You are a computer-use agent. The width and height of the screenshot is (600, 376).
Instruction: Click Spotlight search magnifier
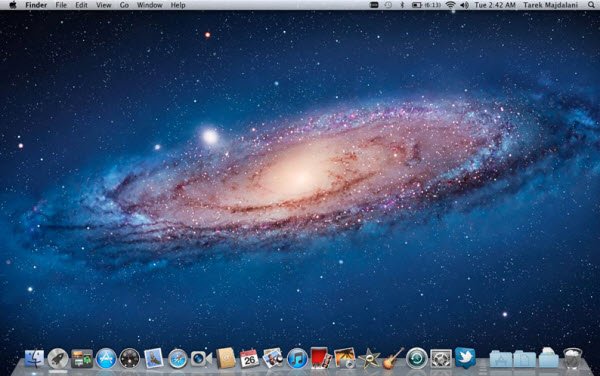coord(591,5)
